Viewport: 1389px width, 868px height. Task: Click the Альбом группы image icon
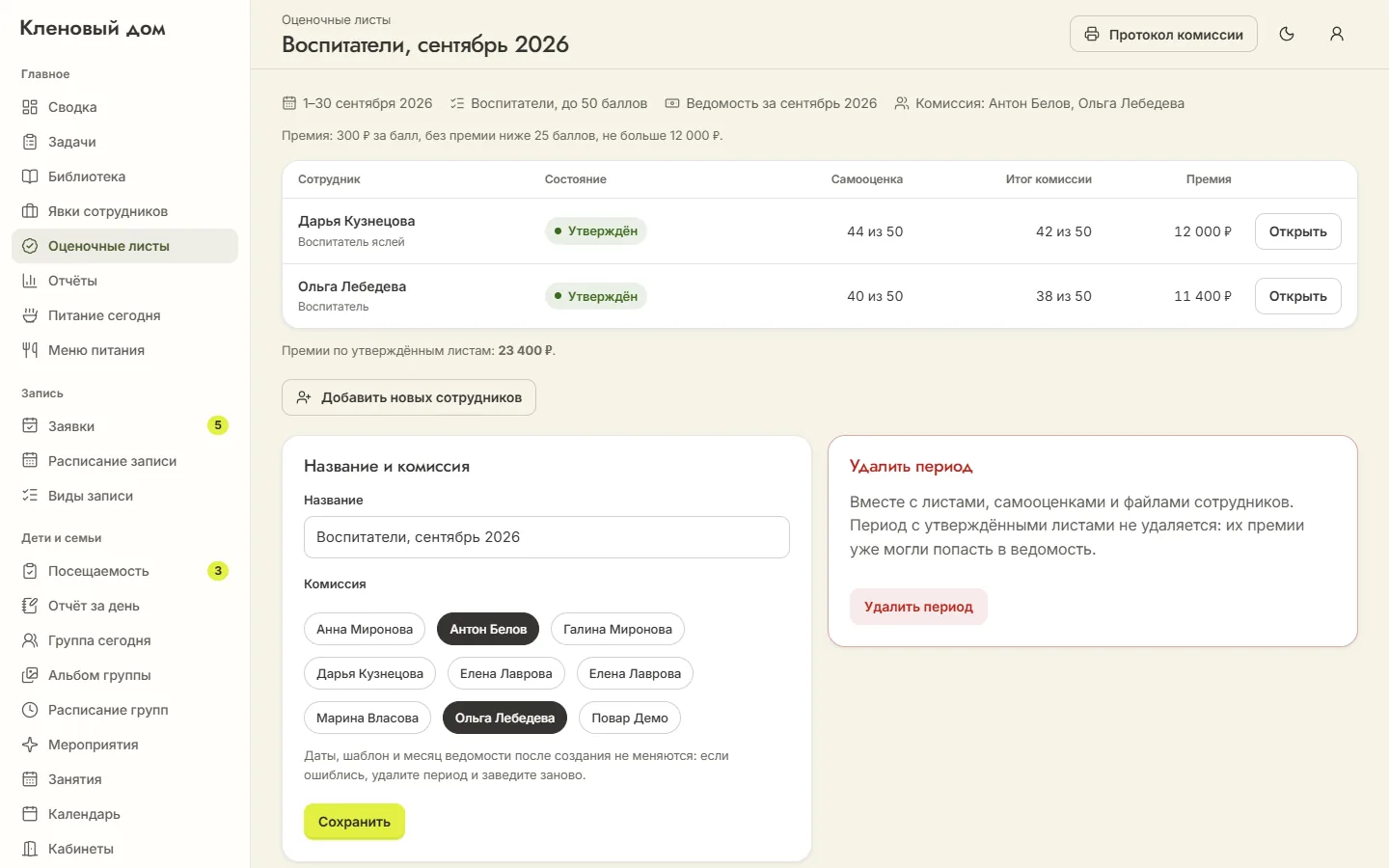pyautogui.click(x=30, y=675)
